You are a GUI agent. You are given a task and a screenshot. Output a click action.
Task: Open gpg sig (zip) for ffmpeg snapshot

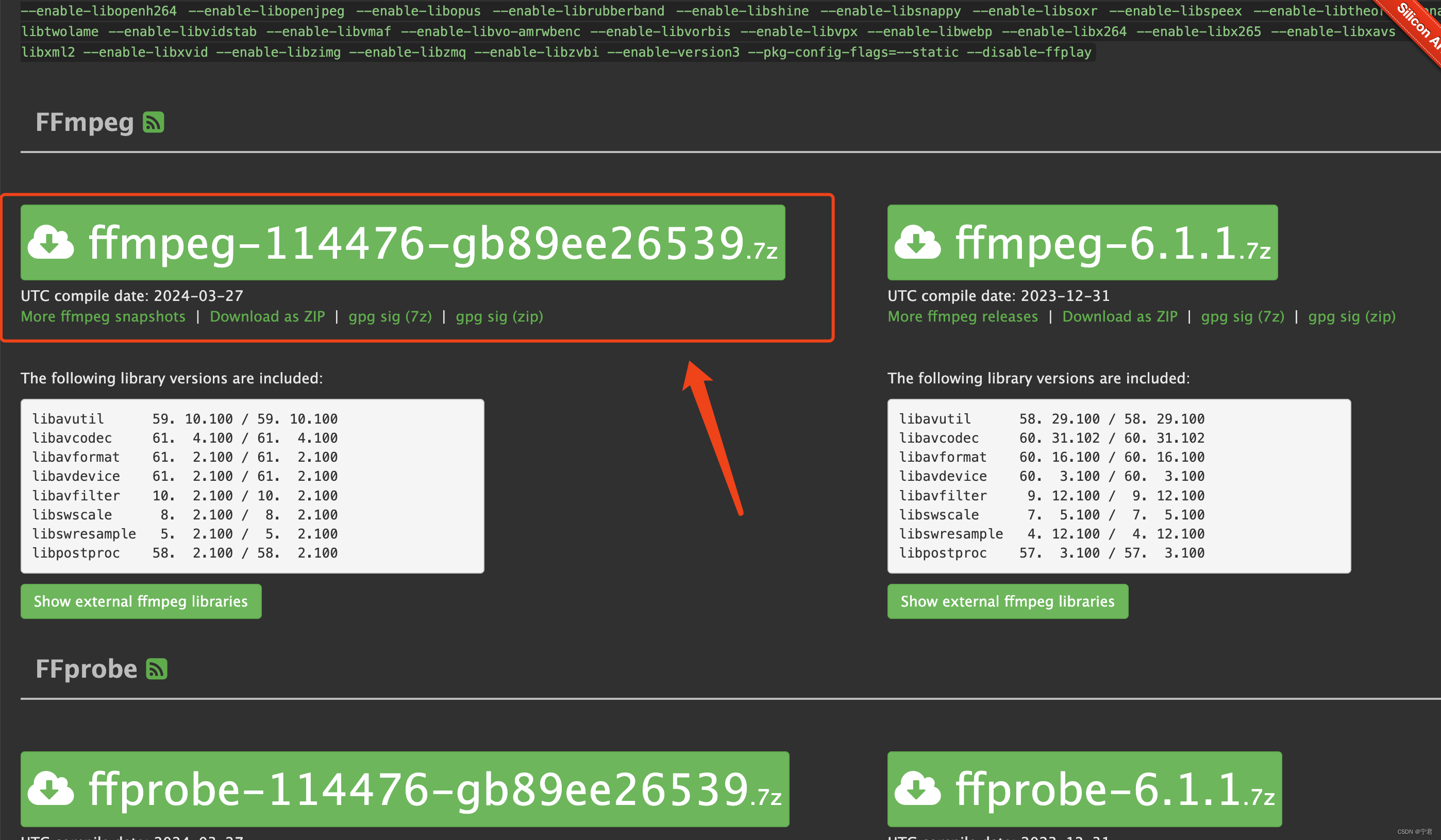point(499,317)
